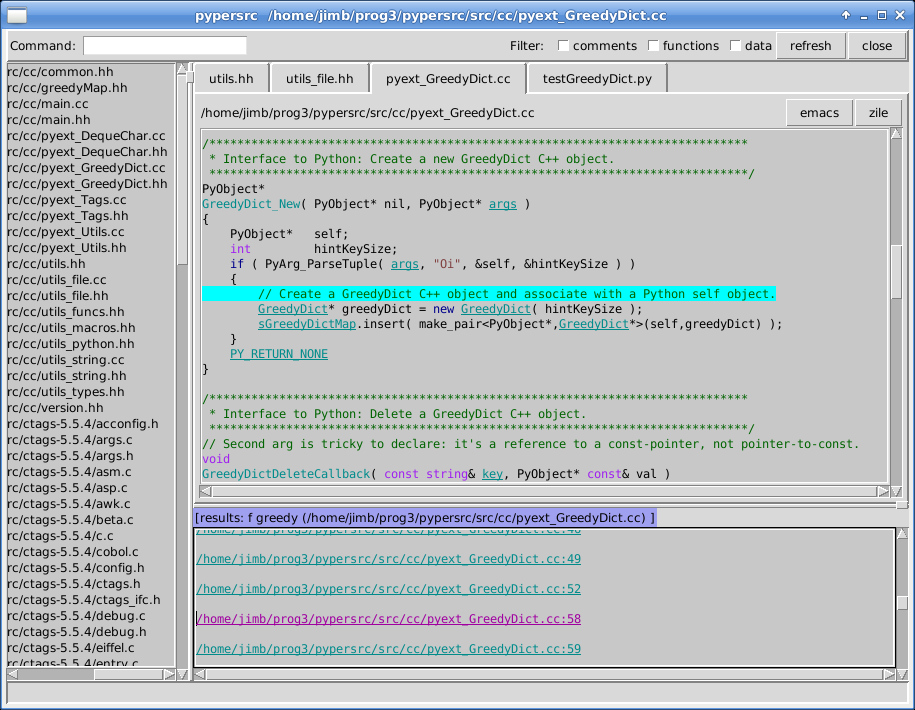Enable the functions filter checkbox
The width and height of the screenshot is (915, 710).
coord(654,46)
